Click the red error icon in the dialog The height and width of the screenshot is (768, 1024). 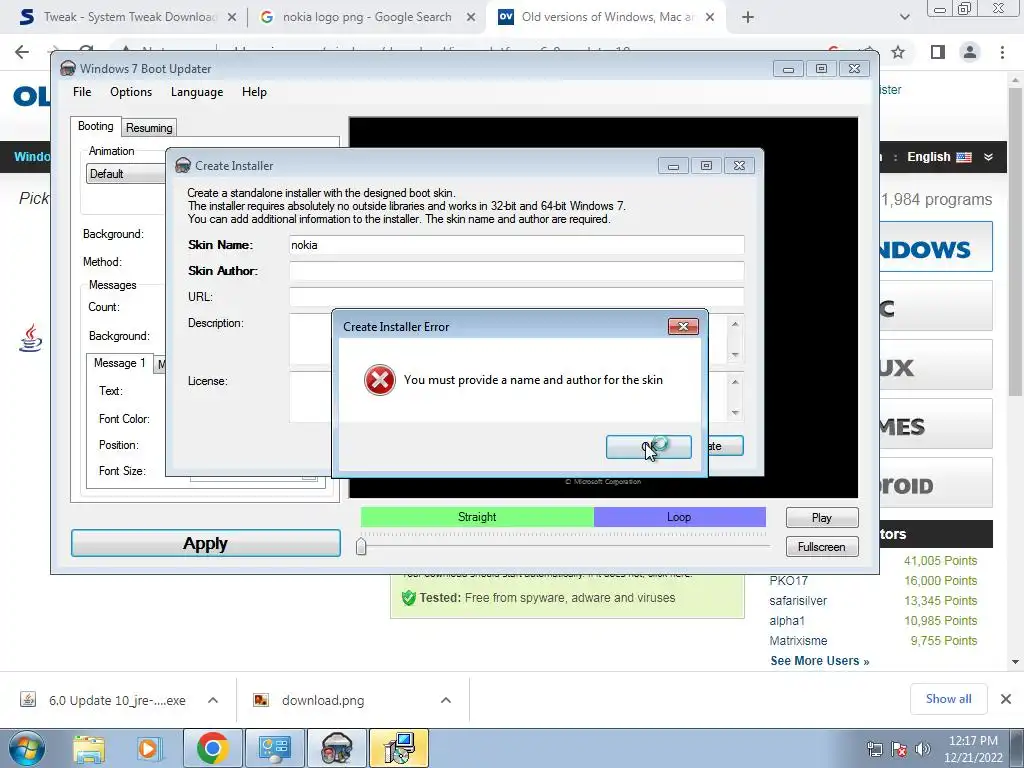[379, 380]
